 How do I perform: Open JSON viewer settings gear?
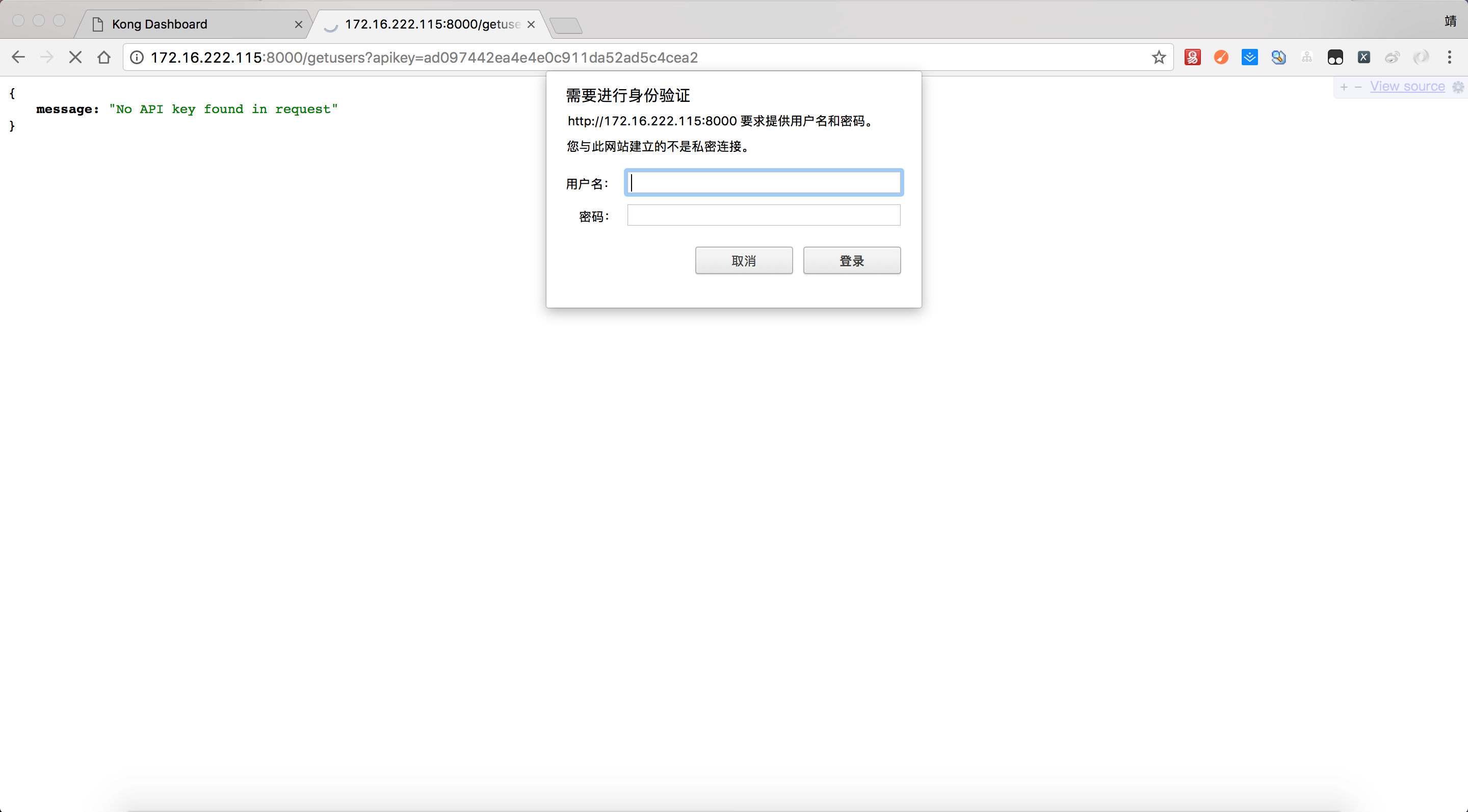pyautogui.click(x=1458, y=87)
